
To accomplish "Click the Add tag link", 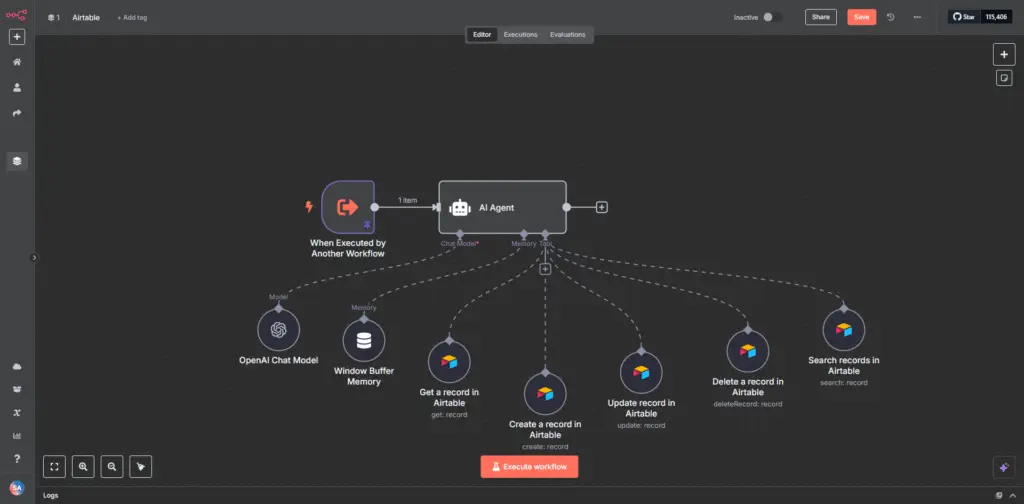I will click(132, 18).
